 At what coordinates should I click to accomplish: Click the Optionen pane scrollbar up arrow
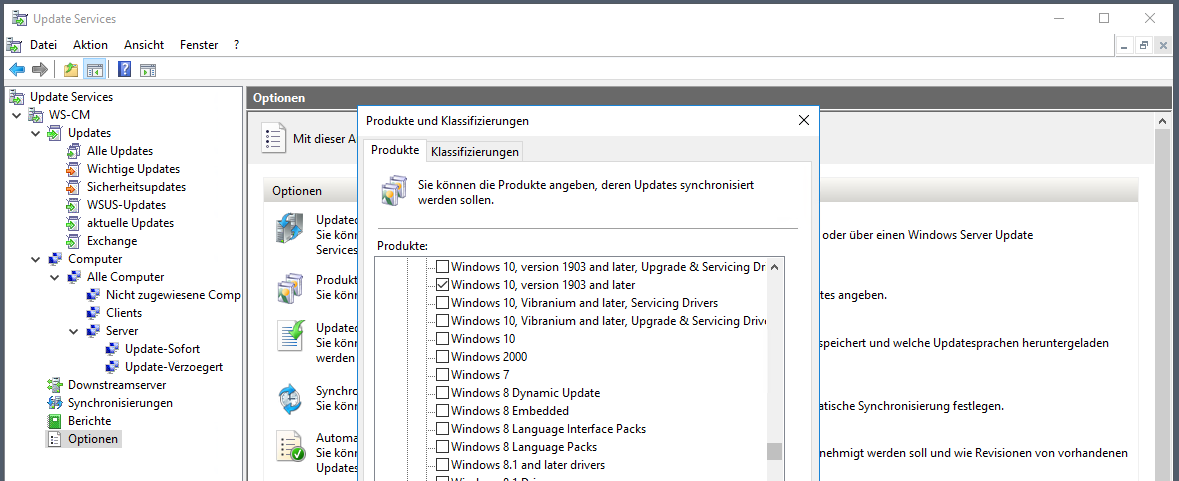[1162, 121]
